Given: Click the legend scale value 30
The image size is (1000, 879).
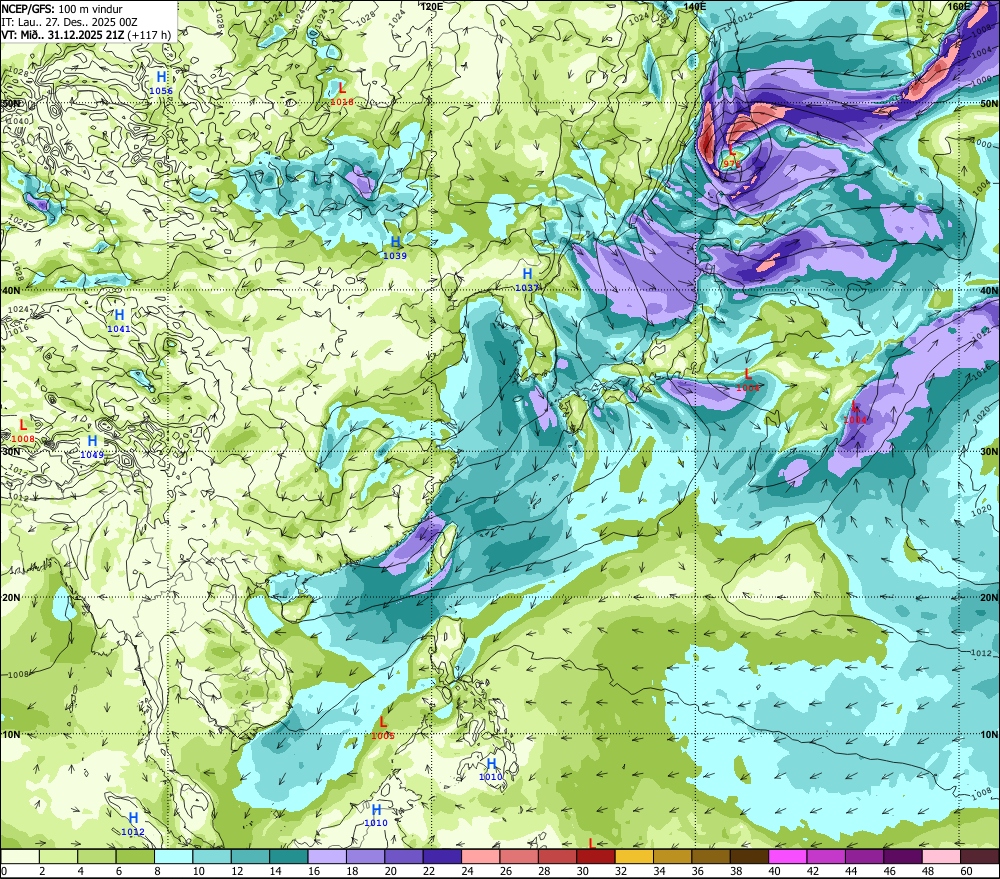Looking at the screenshot, I should click(582, 871).
